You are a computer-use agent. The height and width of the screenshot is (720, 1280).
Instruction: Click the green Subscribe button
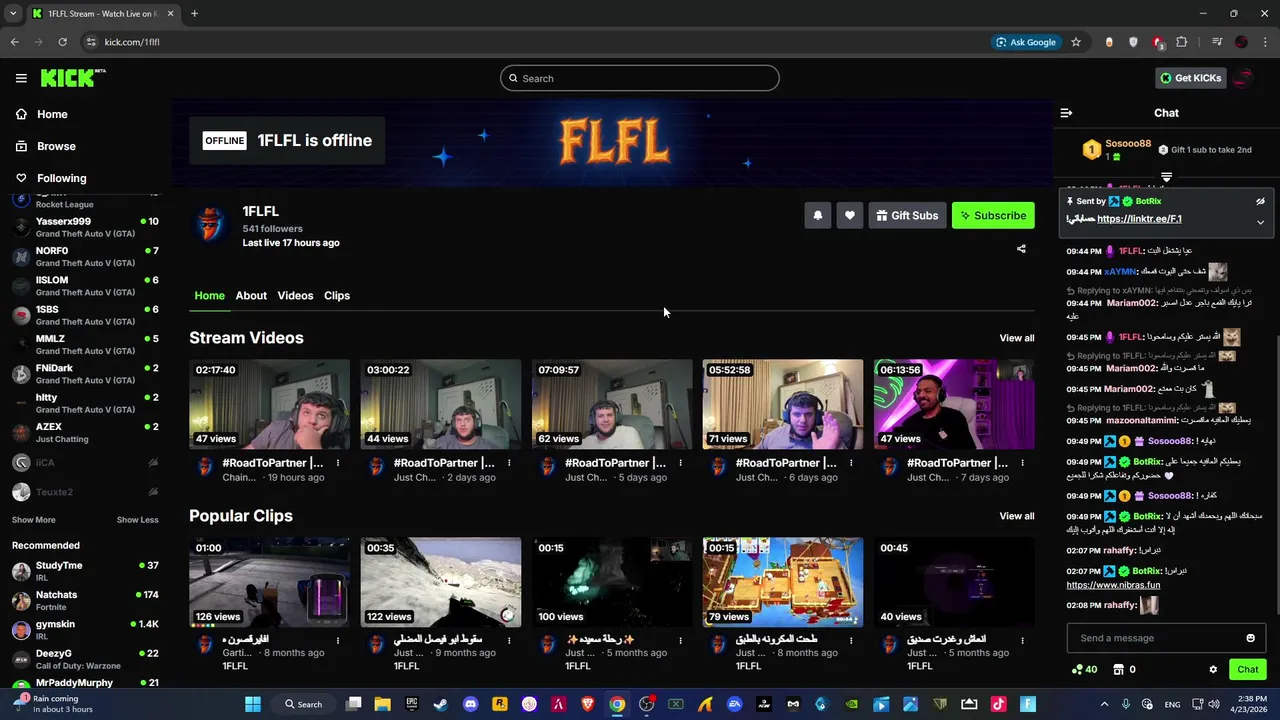993,215
